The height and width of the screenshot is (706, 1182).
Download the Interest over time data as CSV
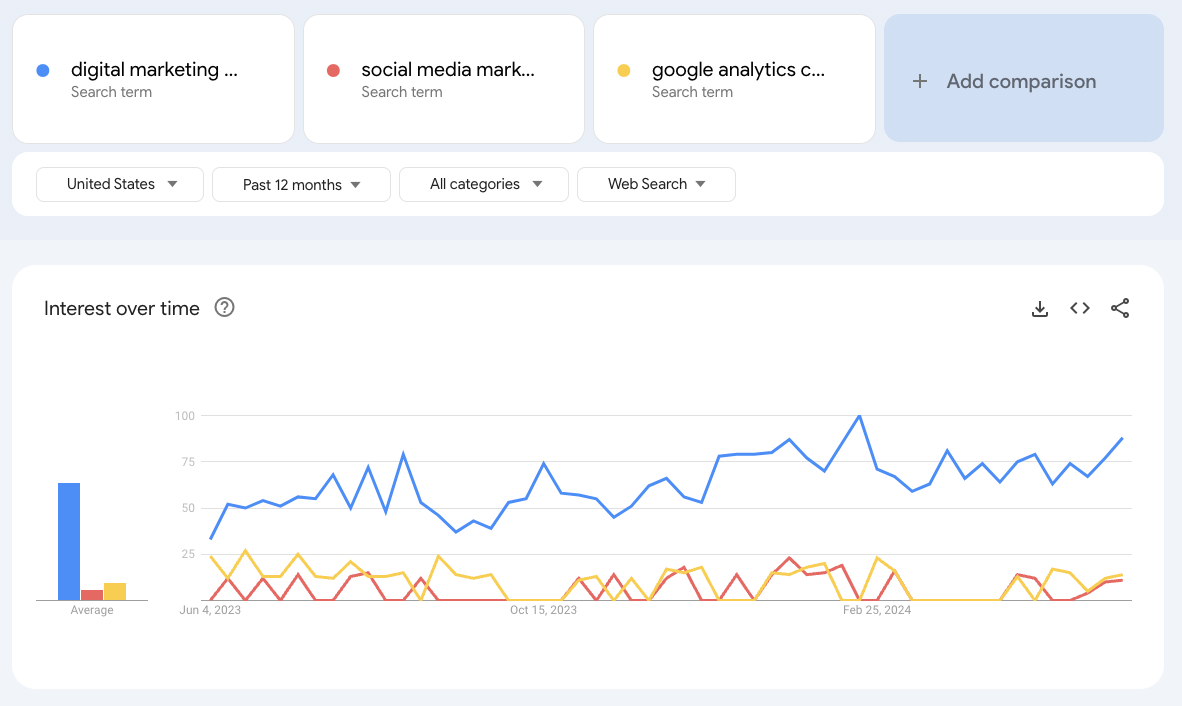click(x=1040, y=309)
